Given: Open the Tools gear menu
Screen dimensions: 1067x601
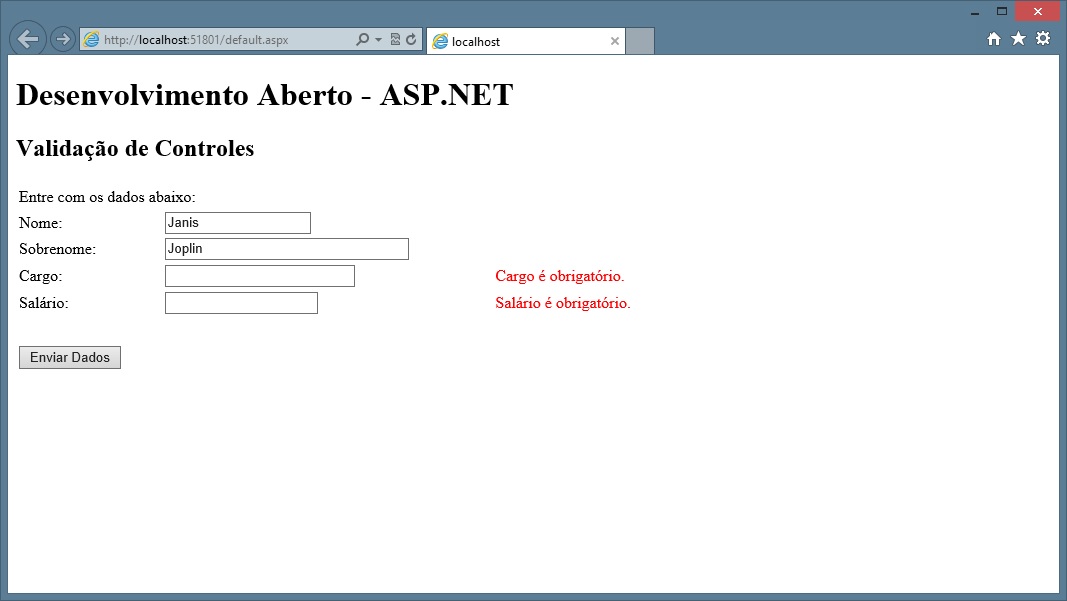Looking at the screenshot, I should point(1043,39).
